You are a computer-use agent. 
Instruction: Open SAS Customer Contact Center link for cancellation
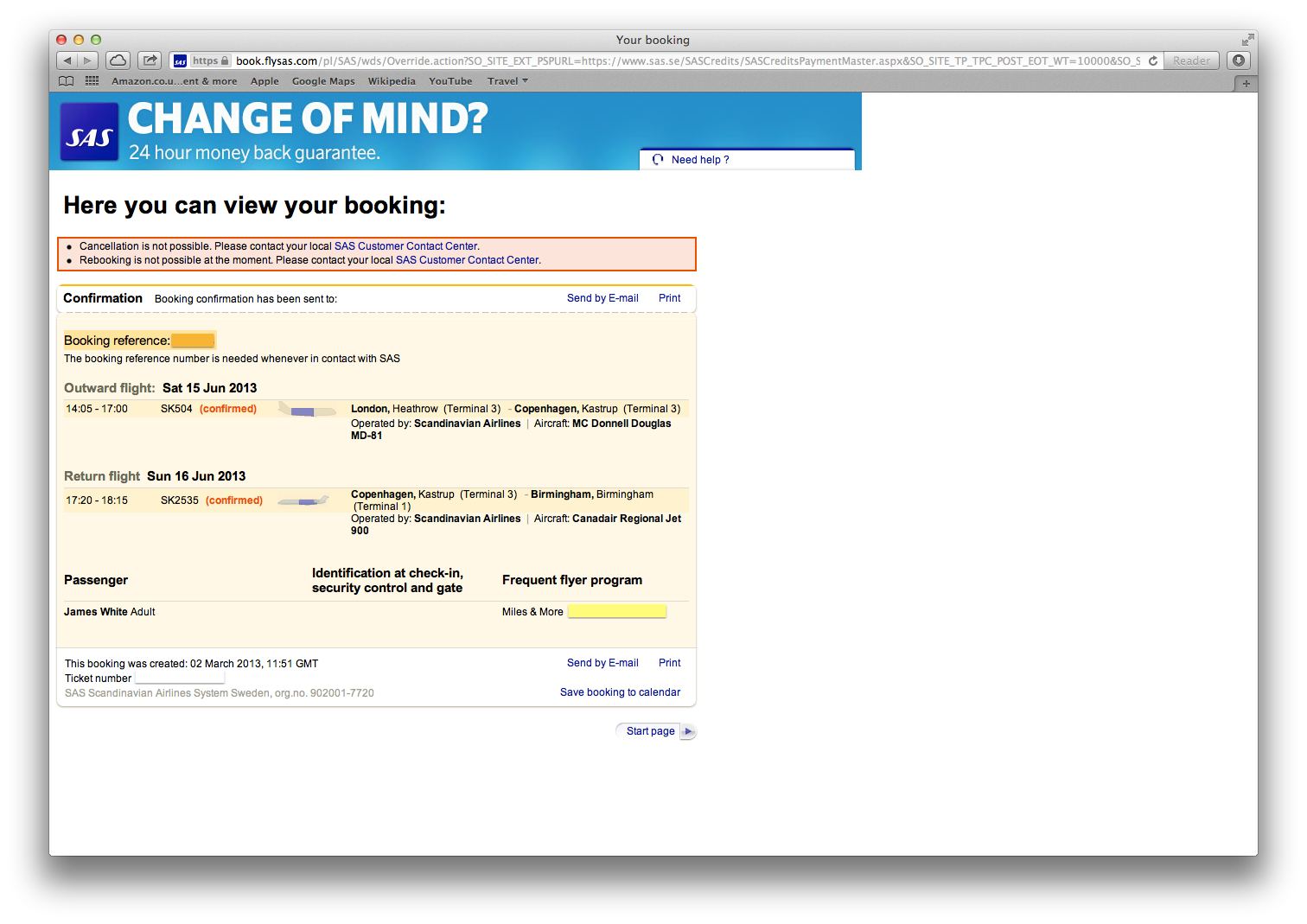pos(405,246)
